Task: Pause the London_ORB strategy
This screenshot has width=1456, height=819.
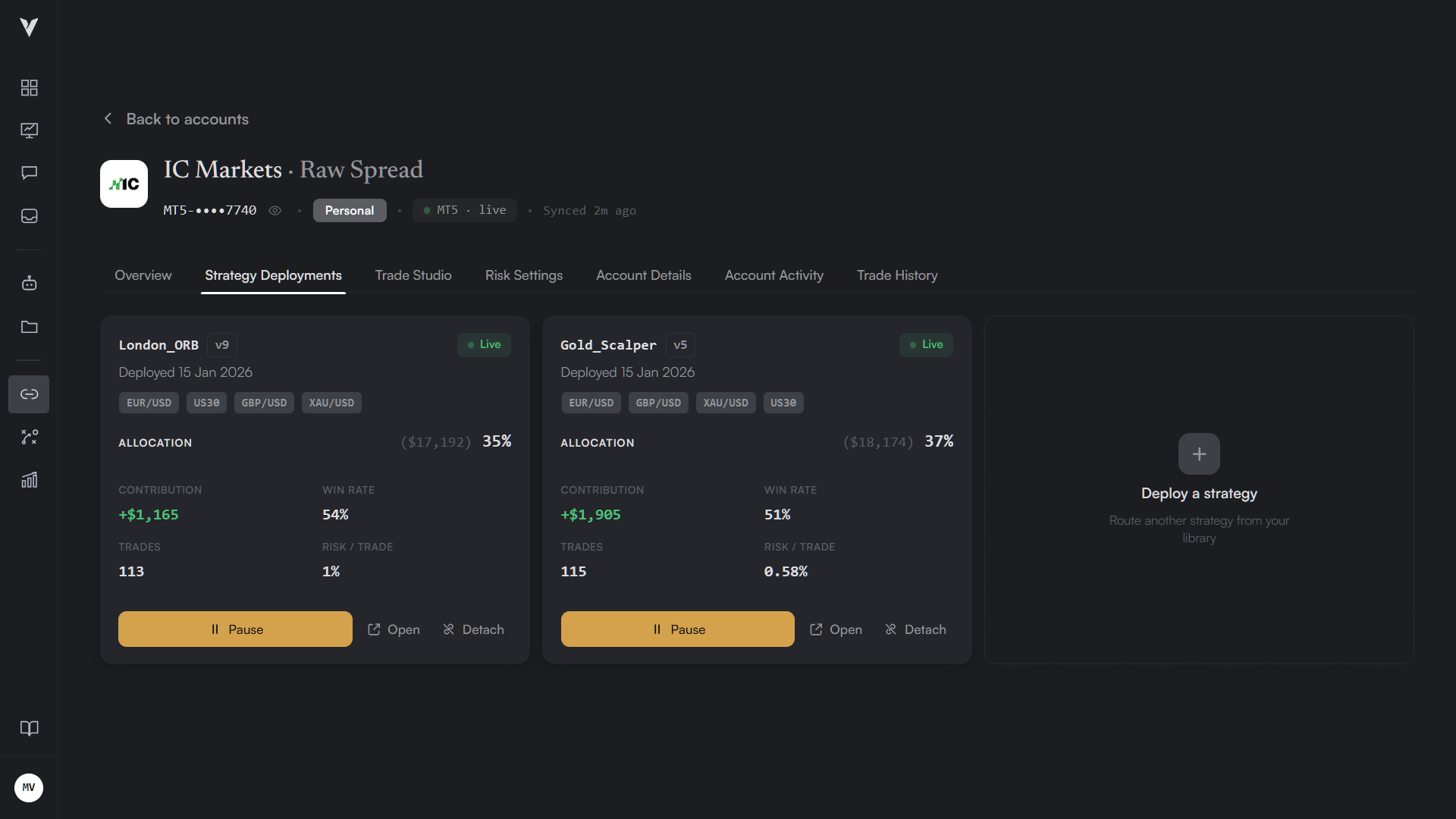Action: [235, 629]
